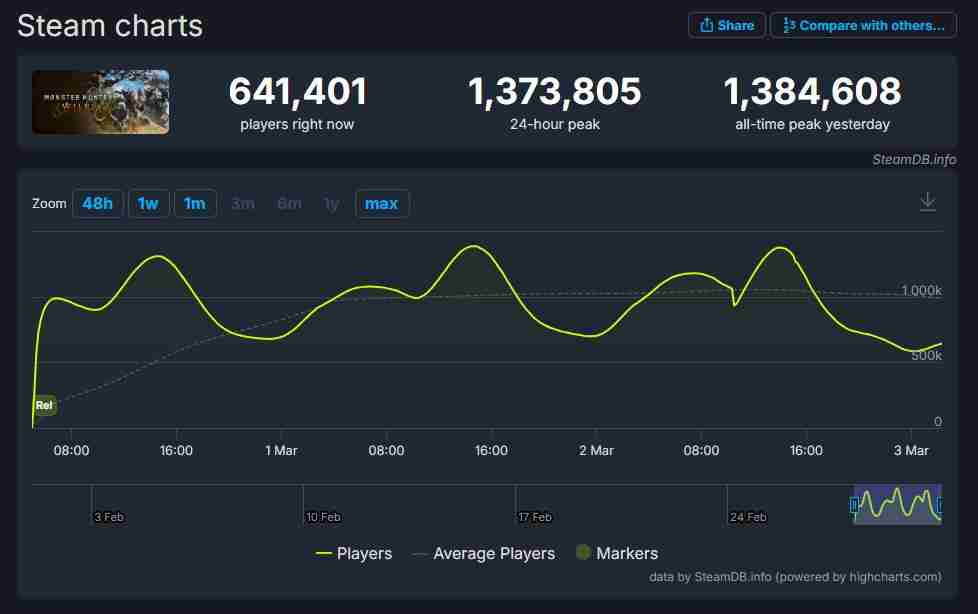
Task: Click the Share button
Action: (x=727, y=25)
